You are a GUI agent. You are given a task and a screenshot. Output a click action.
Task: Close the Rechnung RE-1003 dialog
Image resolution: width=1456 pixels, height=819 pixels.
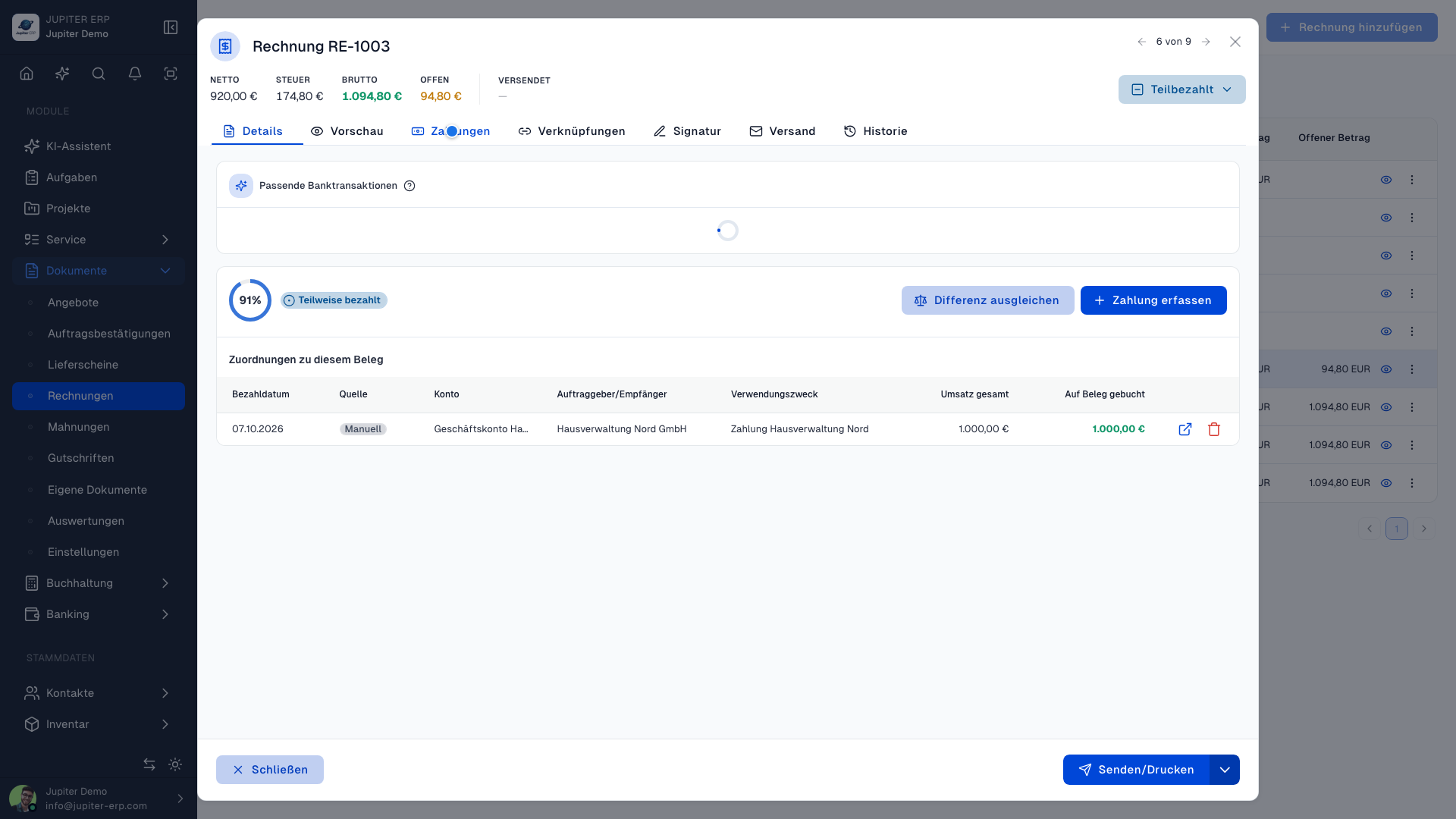(1235, 42)
